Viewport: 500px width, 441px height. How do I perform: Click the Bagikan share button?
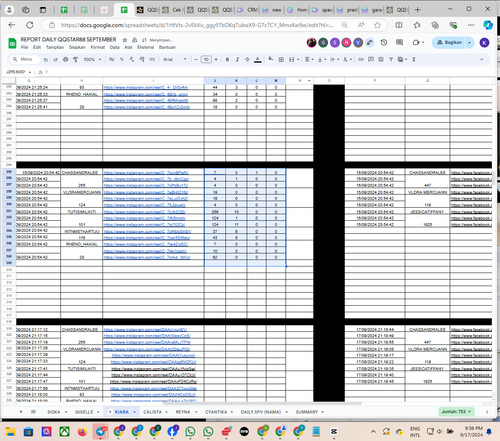[x=449, y=43]
